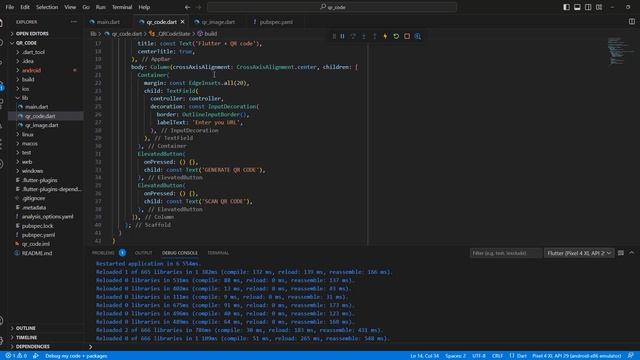The height and width of the screenshot is (360, 640).
Task: Expand Open Editors section
Action: pyautogui.click(x=46, y=33)
